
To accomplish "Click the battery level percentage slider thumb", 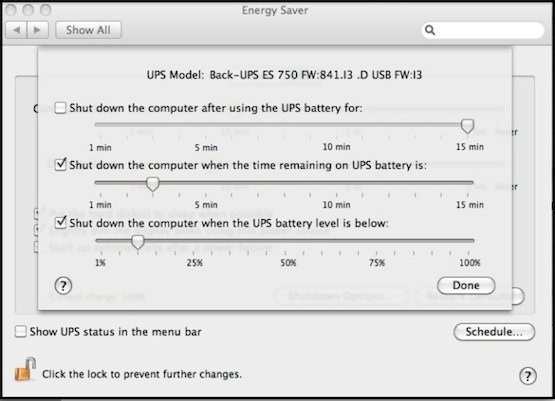I will pos(138,242).
